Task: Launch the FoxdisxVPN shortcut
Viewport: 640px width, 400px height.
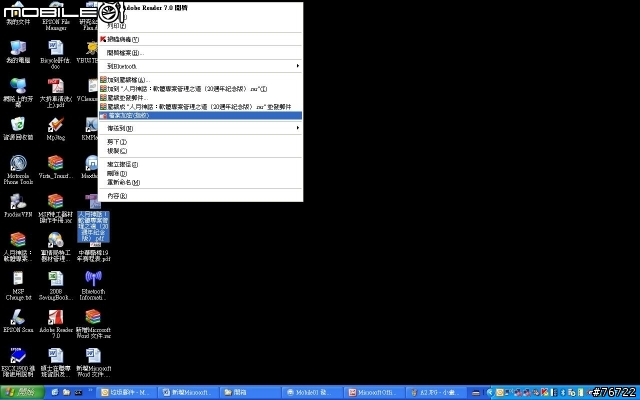Action: (x=18, y=206)
